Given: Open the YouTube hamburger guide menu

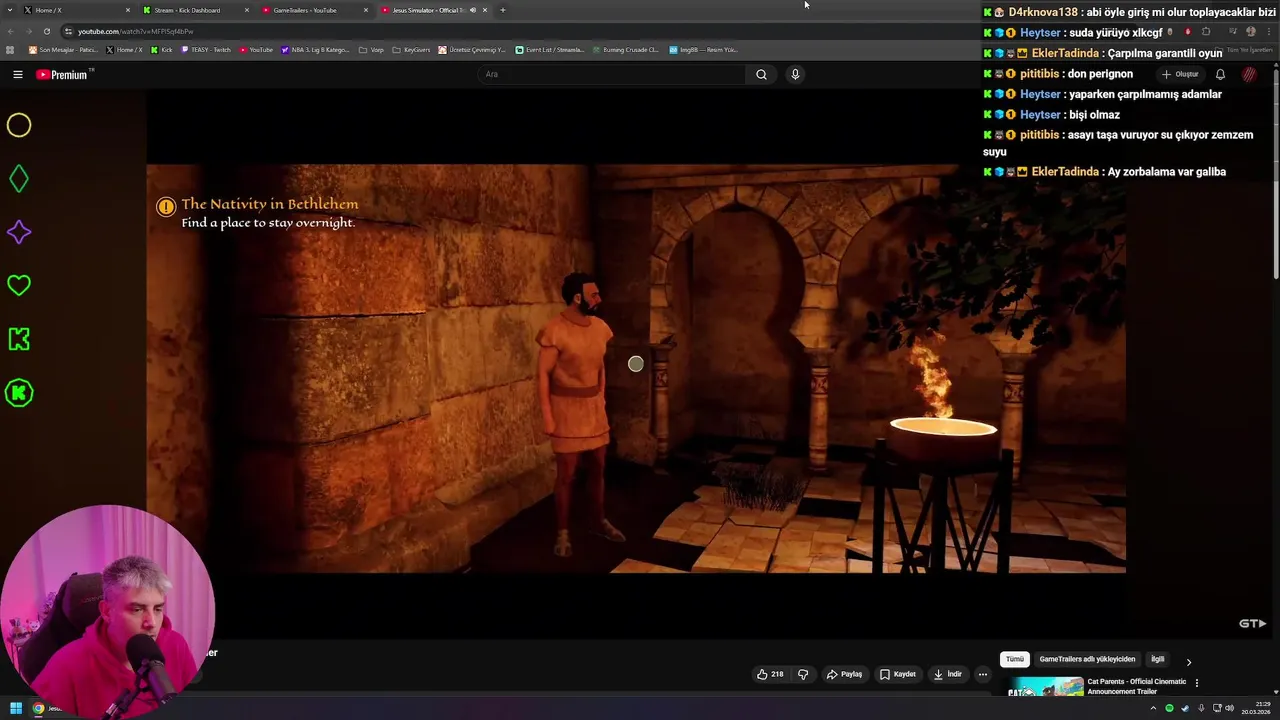Looking at the screenshot, I should click(18, 74).
